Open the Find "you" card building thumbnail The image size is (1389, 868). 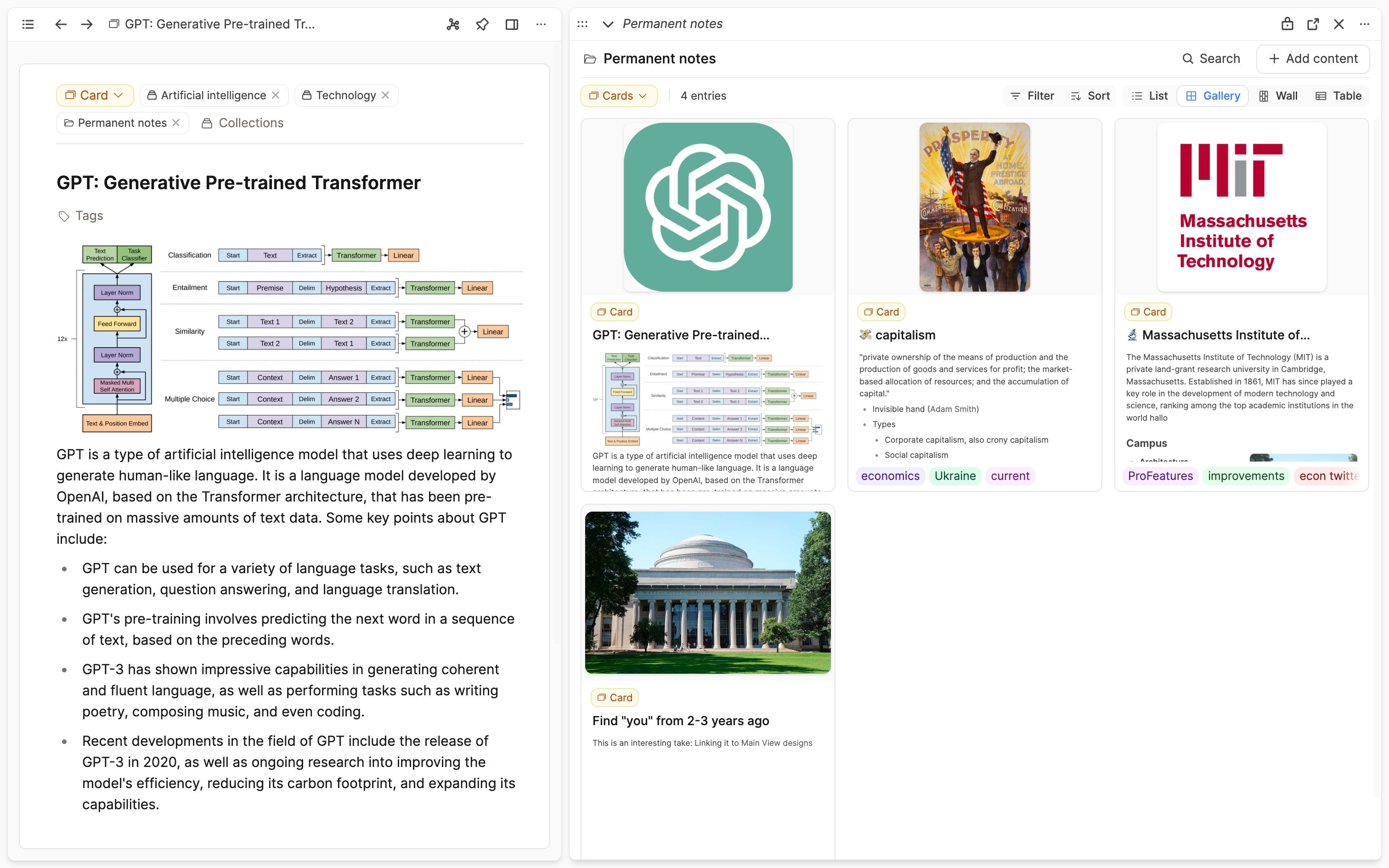(707, 592)
